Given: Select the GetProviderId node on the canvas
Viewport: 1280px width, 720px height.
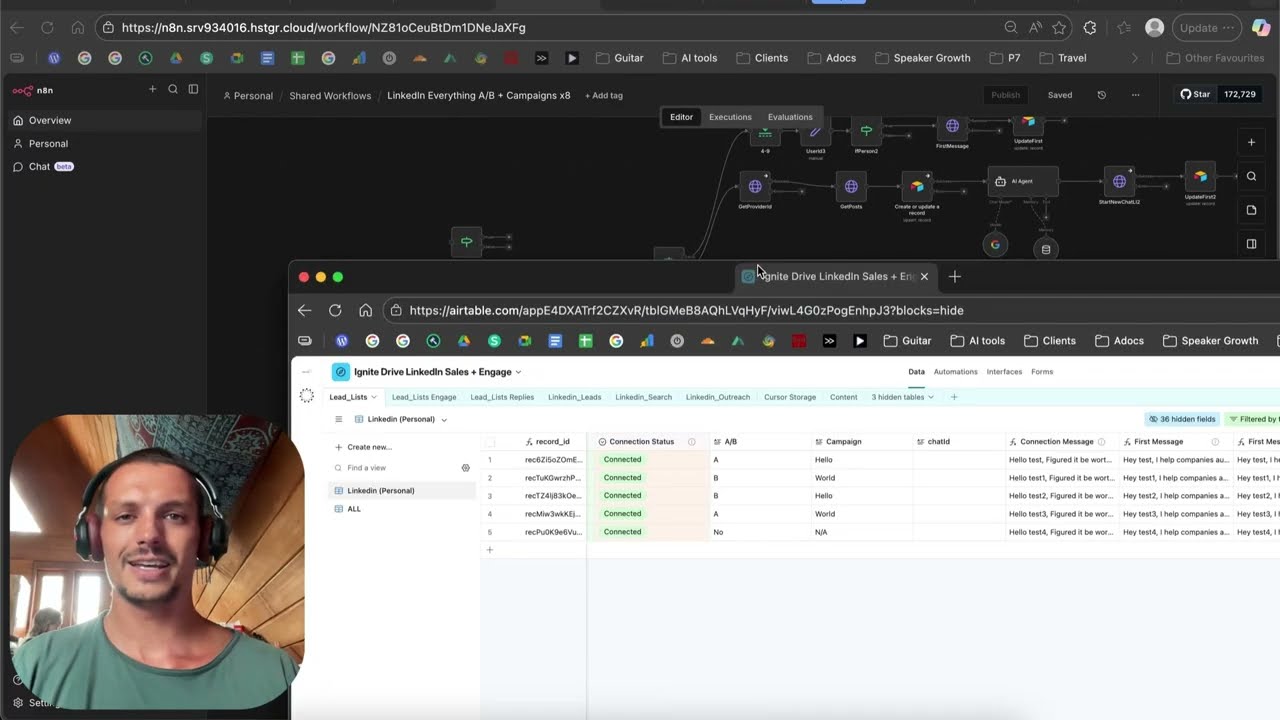Looking at the screenshot, I should 755,186.
